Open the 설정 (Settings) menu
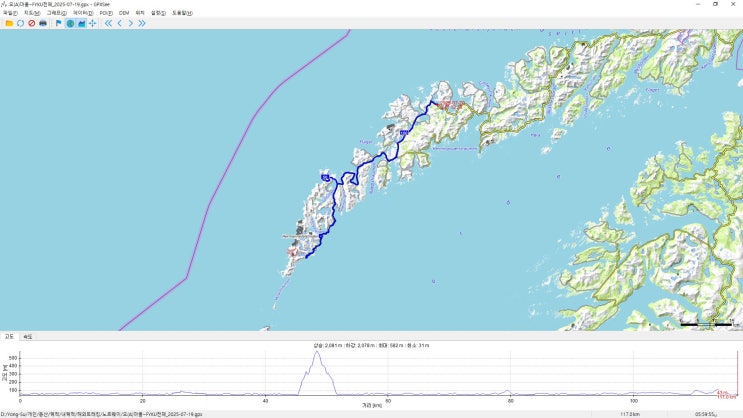 click(158, 13)
